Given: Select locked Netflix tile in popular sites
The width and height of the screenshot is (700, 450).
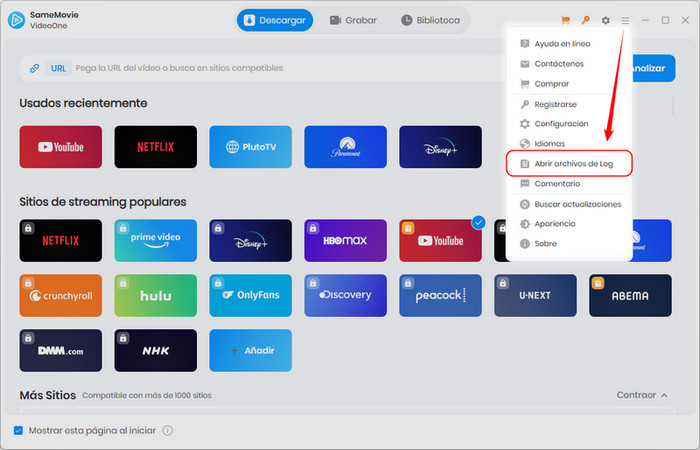Looking at the screenshot, I should (x=61, y=241).
